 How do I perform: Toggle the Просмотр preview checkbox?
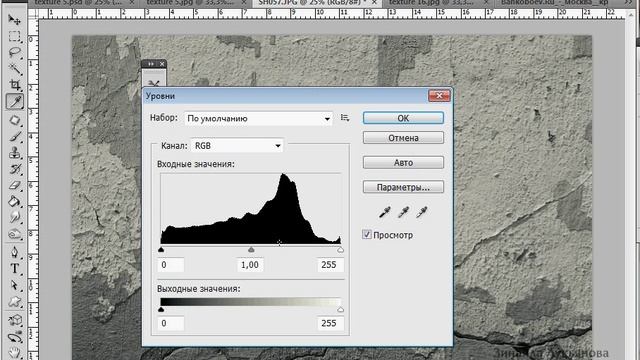tap(367, 234)
